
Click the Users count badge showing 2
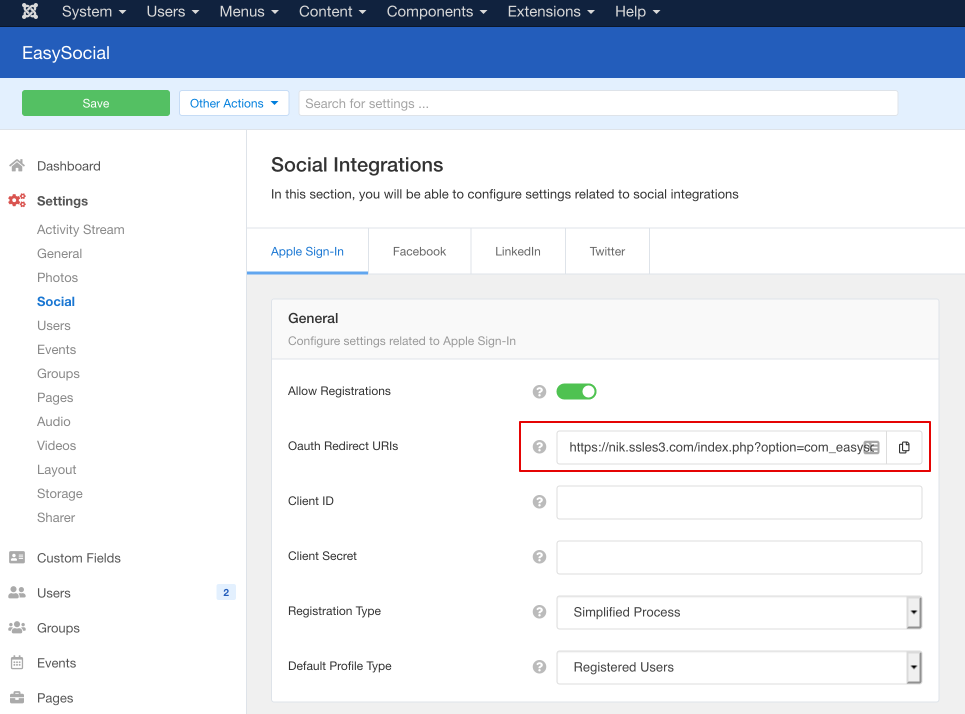point(226,592)
